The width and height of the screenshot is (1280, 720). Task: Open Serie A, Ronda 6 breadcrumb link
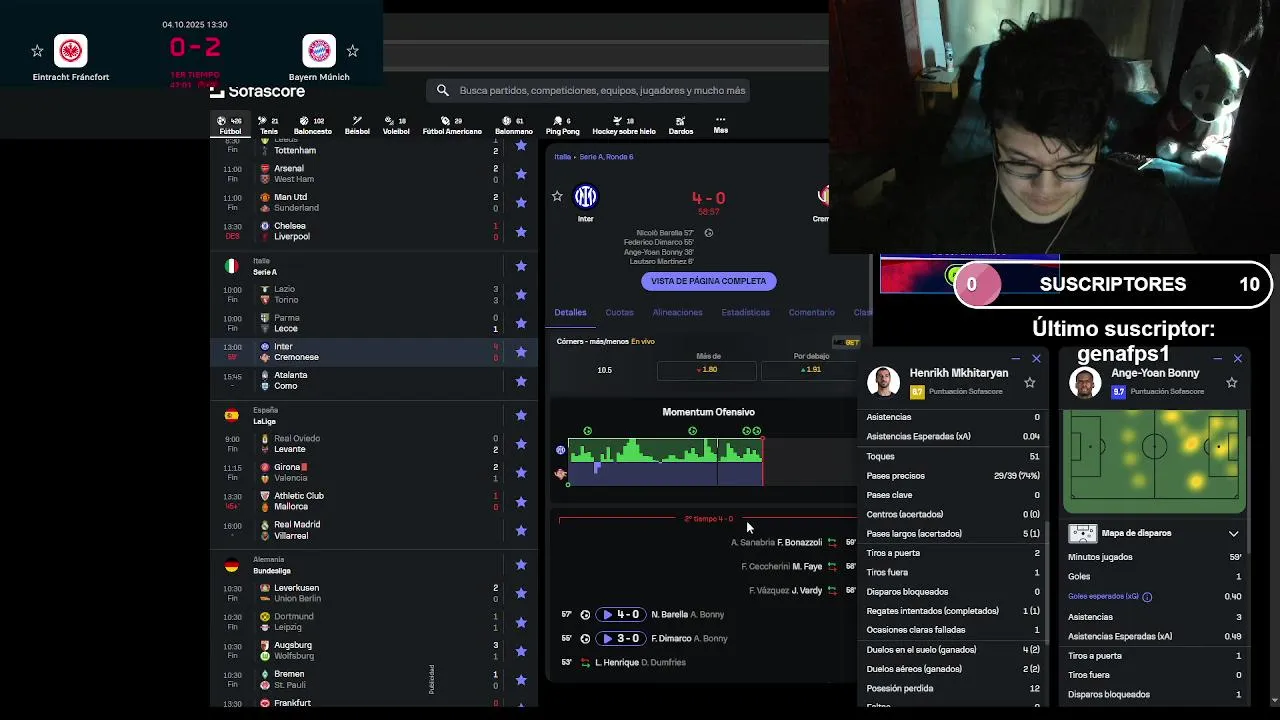pos(606,157)
